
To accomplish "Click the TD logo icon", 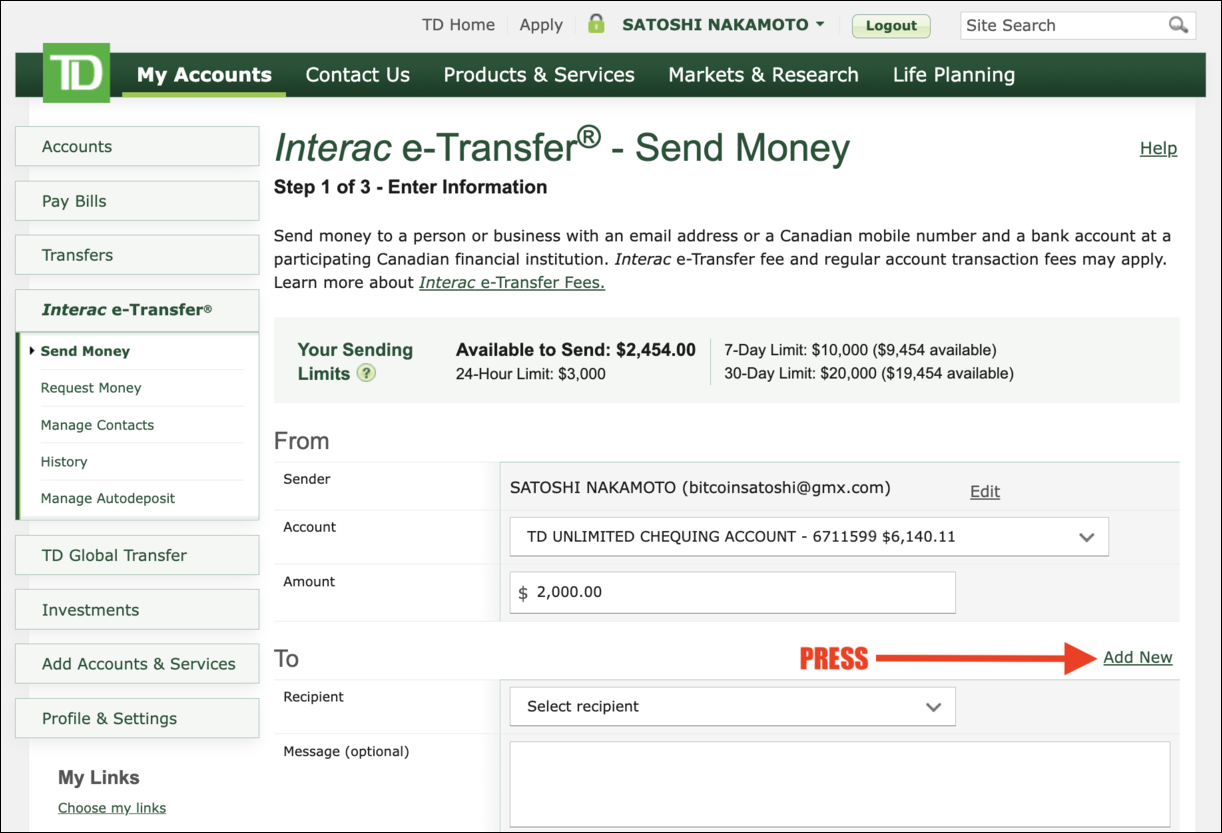I will click(76, 73).
